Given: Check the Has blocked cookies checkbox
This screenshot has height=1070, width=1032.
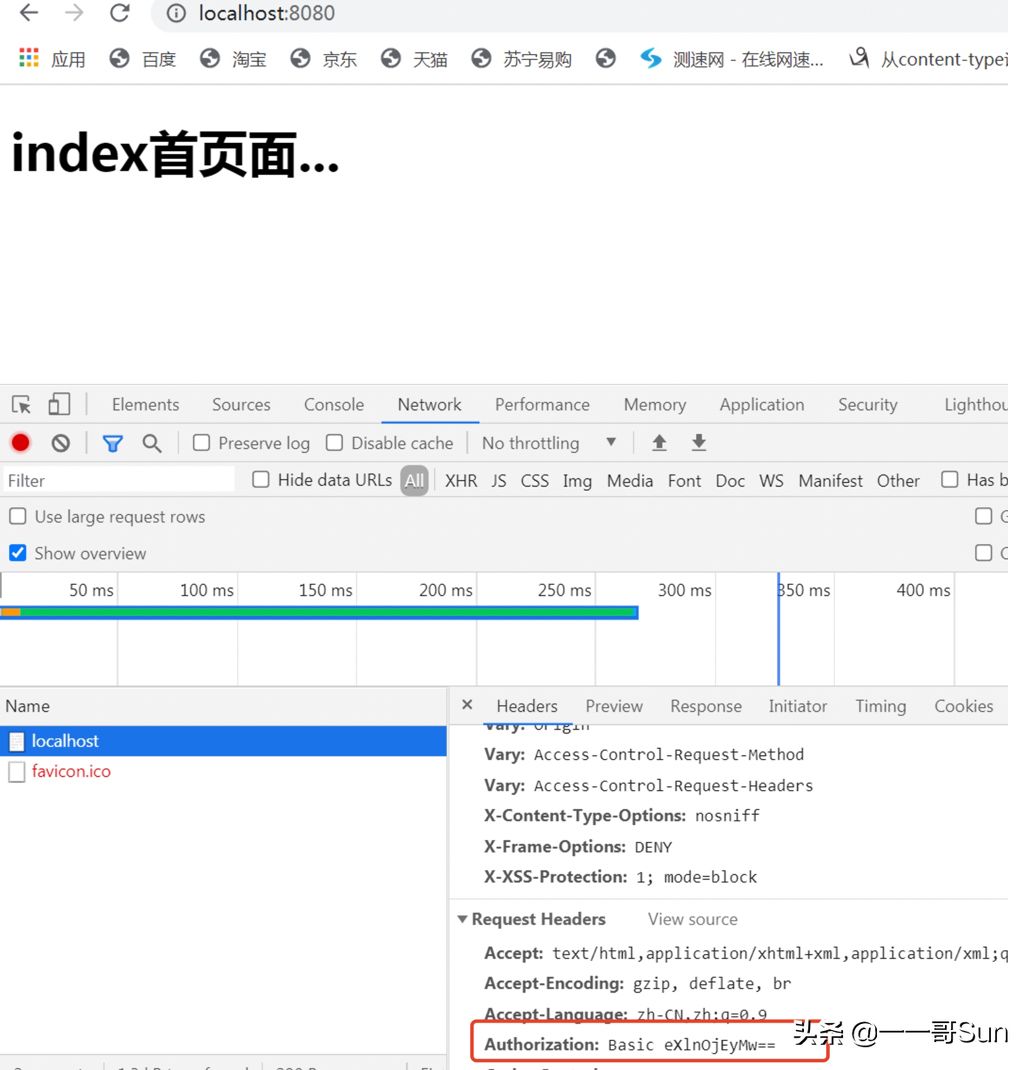Looking at the screenshot, I should point(949,480).
